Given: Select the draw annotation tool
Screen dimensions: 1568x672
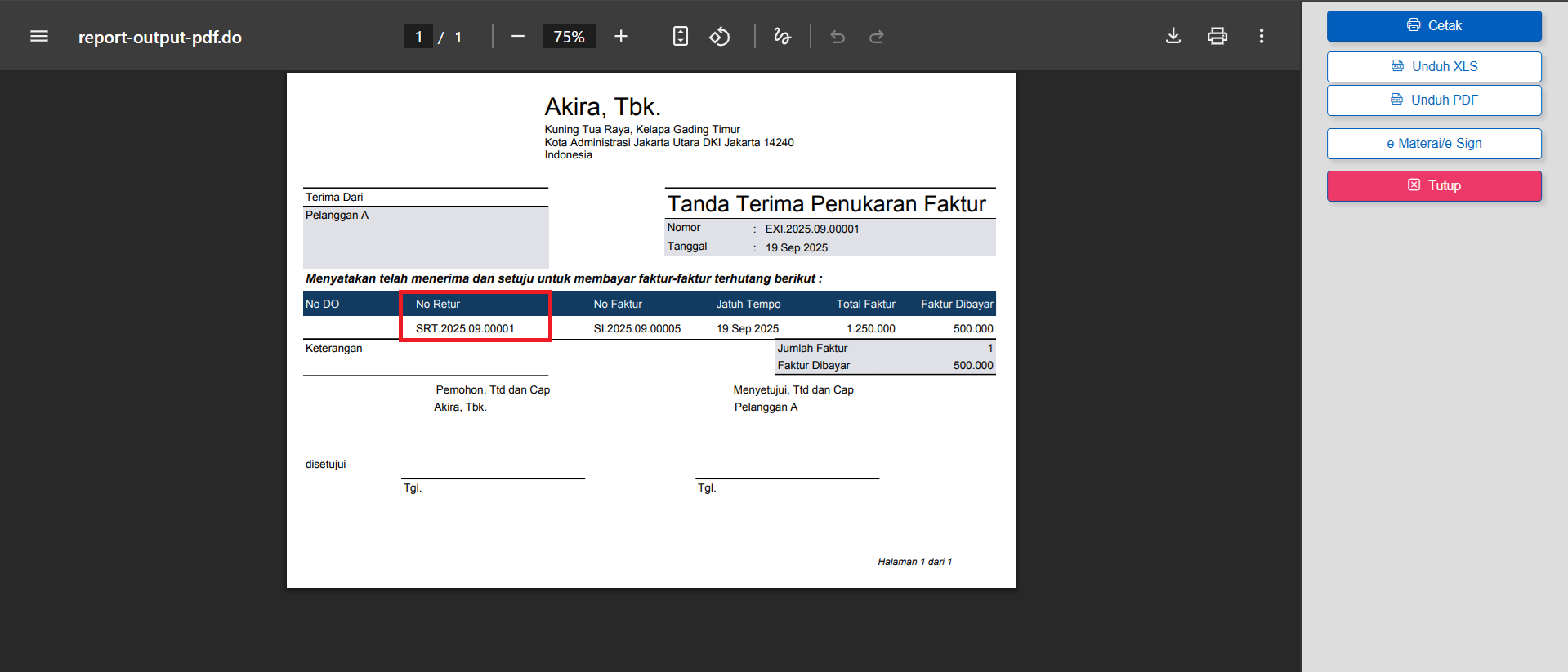Looking at the screenshot, I should 782,36.
